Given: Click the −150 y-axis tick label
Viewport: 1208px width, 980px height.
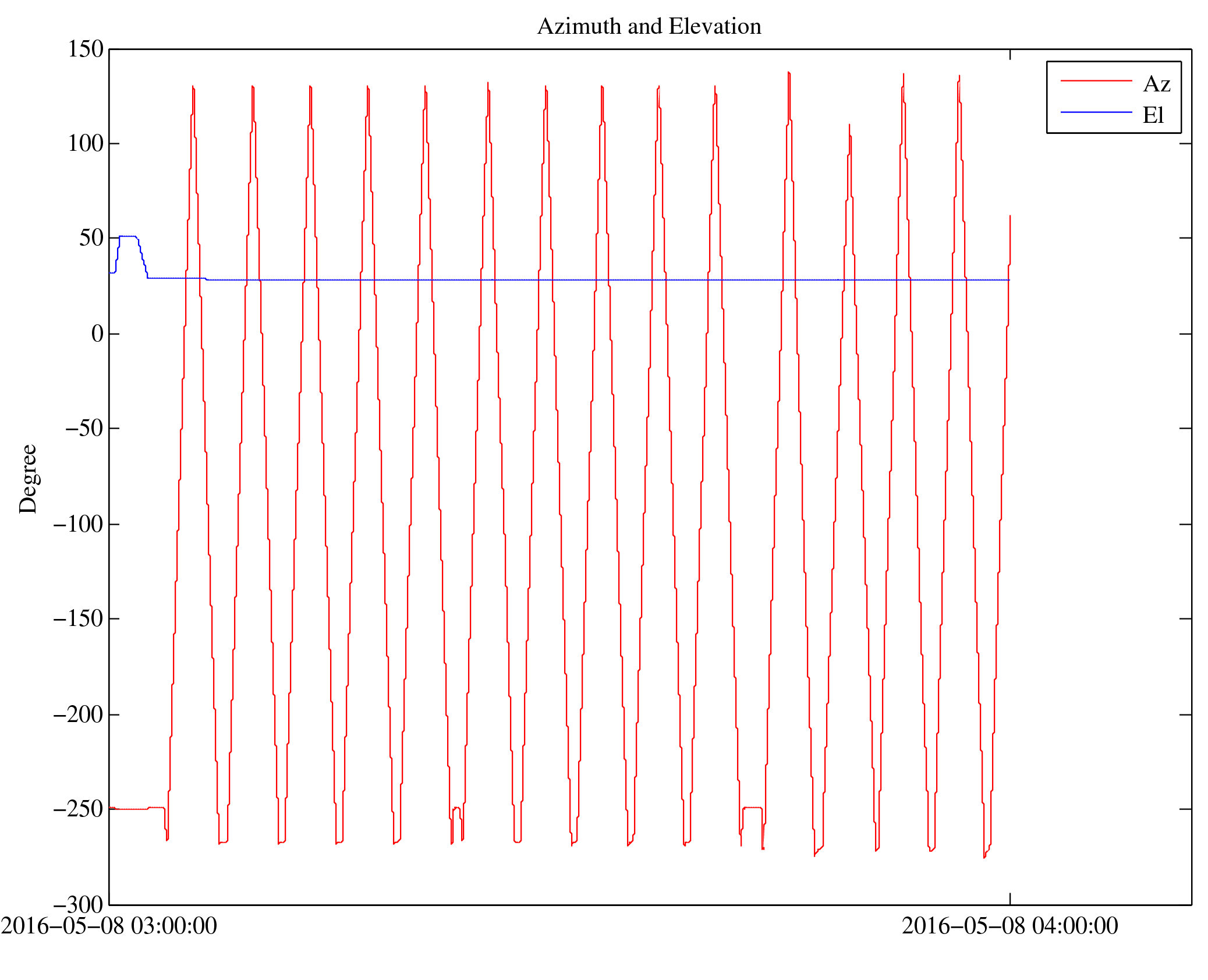Looking at the screenshot, I should pos(78,619).
